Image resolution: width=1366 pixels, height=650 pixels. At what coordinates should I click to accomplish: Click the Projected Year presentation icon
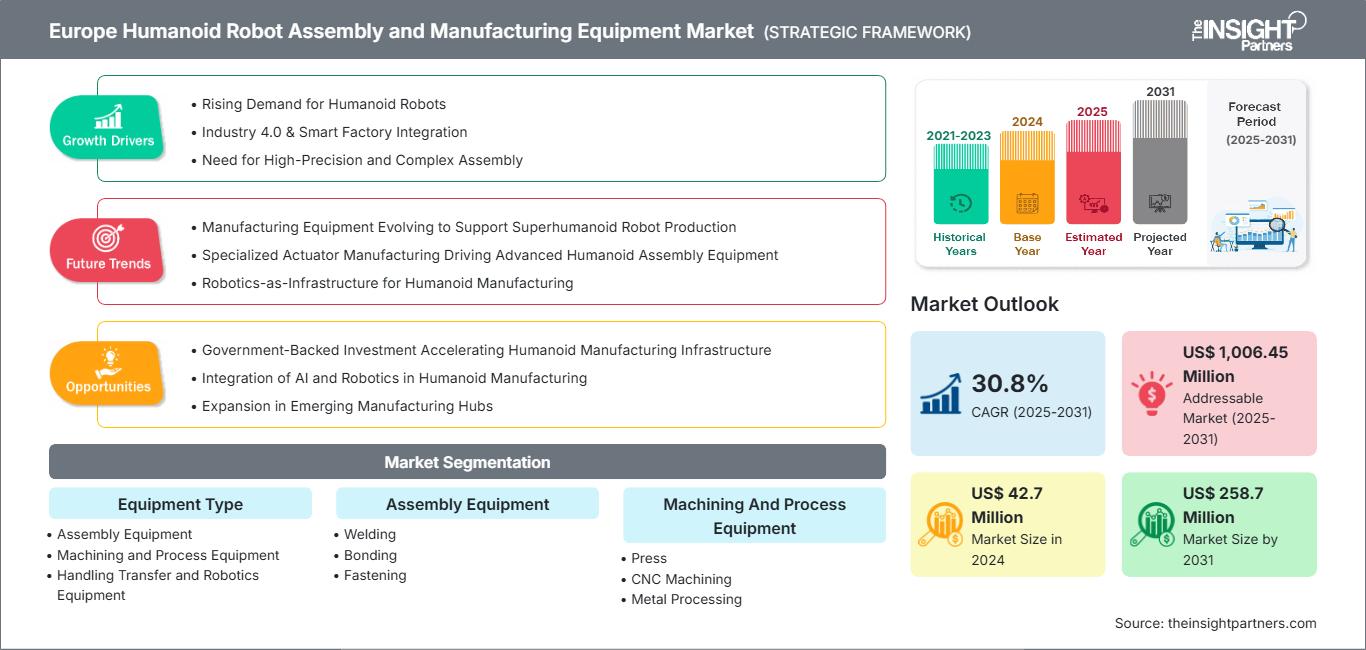[1160, 203]
